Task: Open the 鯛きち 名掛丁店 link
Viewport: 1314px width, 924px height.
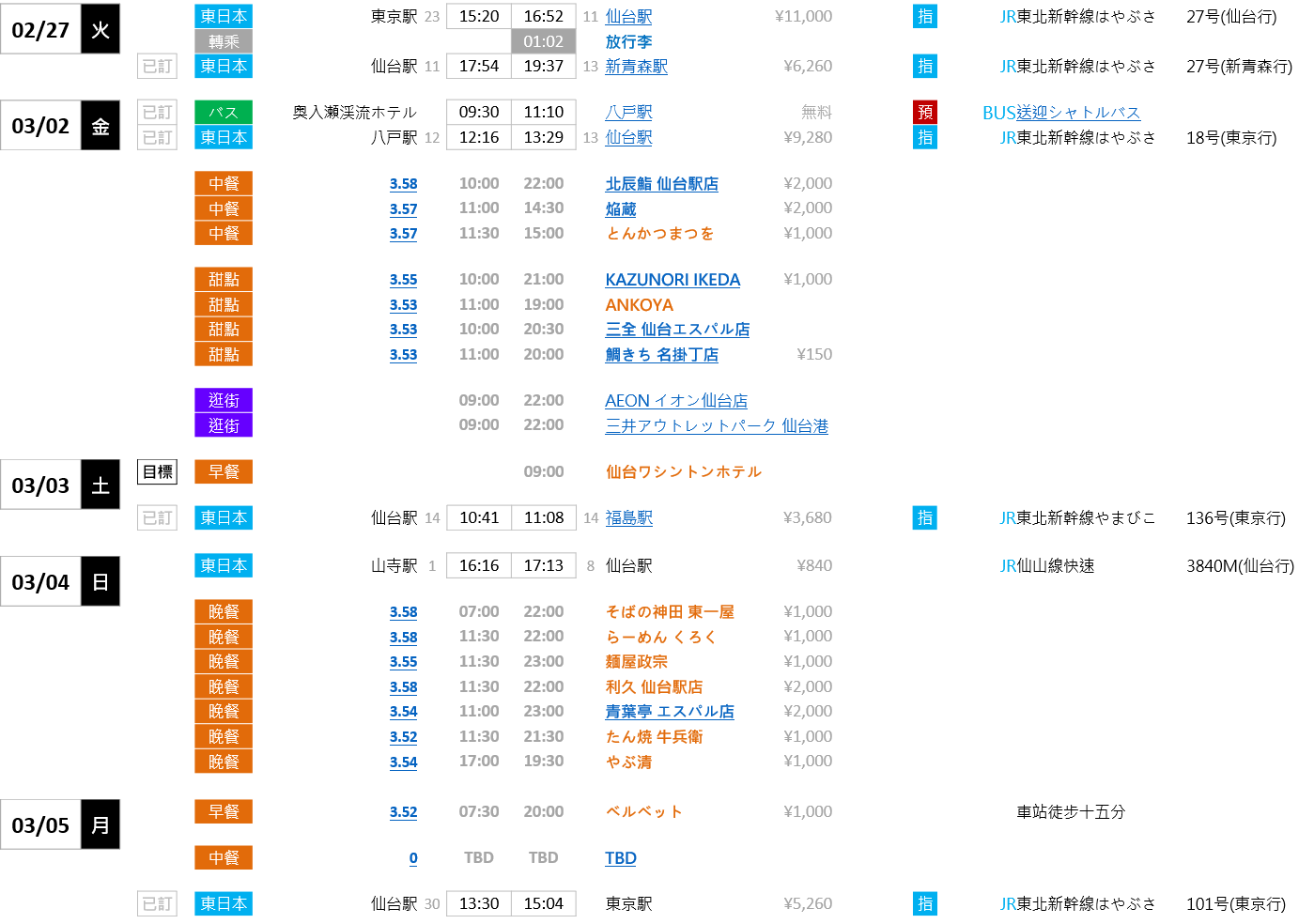Action: click(661, 354)
